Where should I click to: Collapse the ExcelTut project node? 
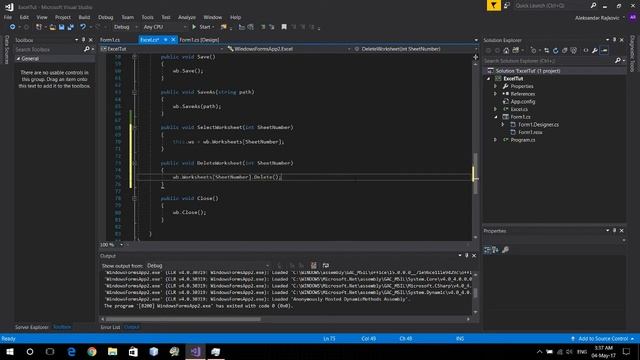(489, 79)
